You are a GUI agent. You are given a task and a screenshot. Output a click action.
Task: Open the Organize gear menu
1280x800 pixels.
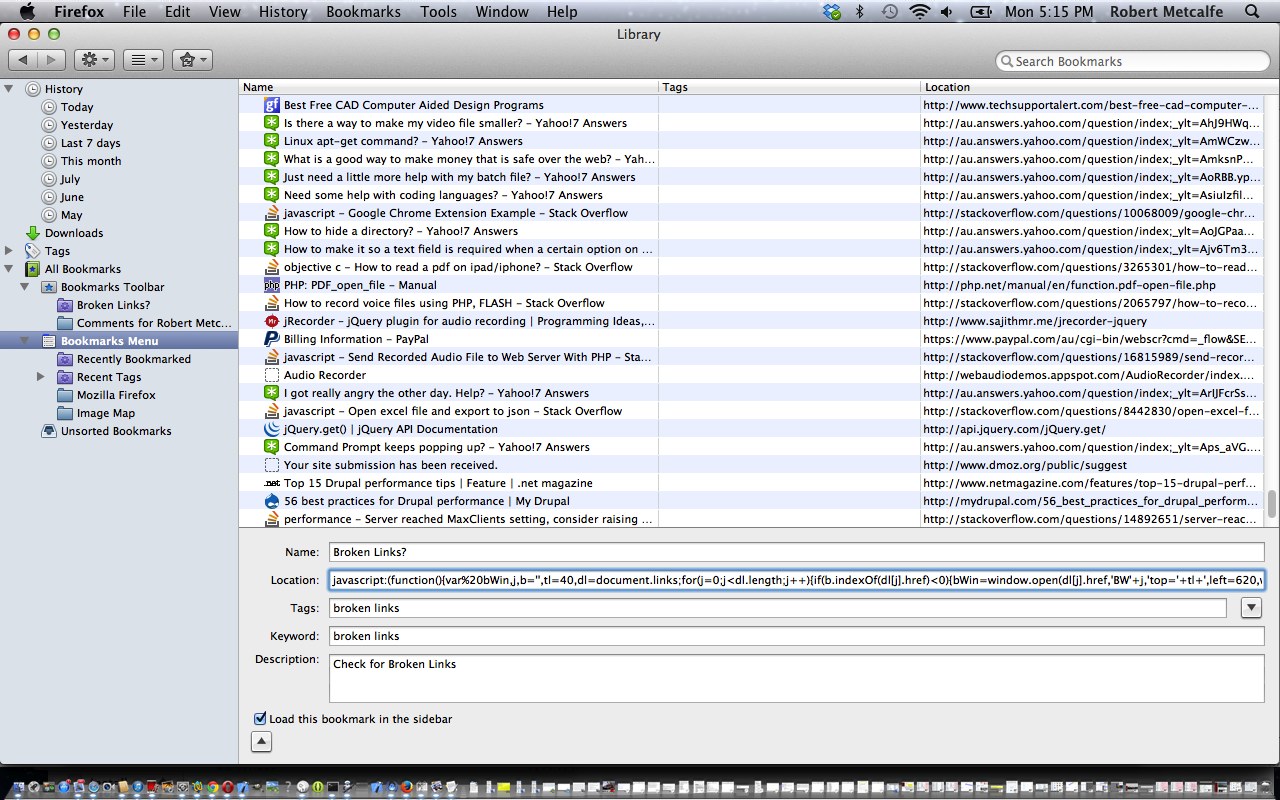(x=96, y=60)
